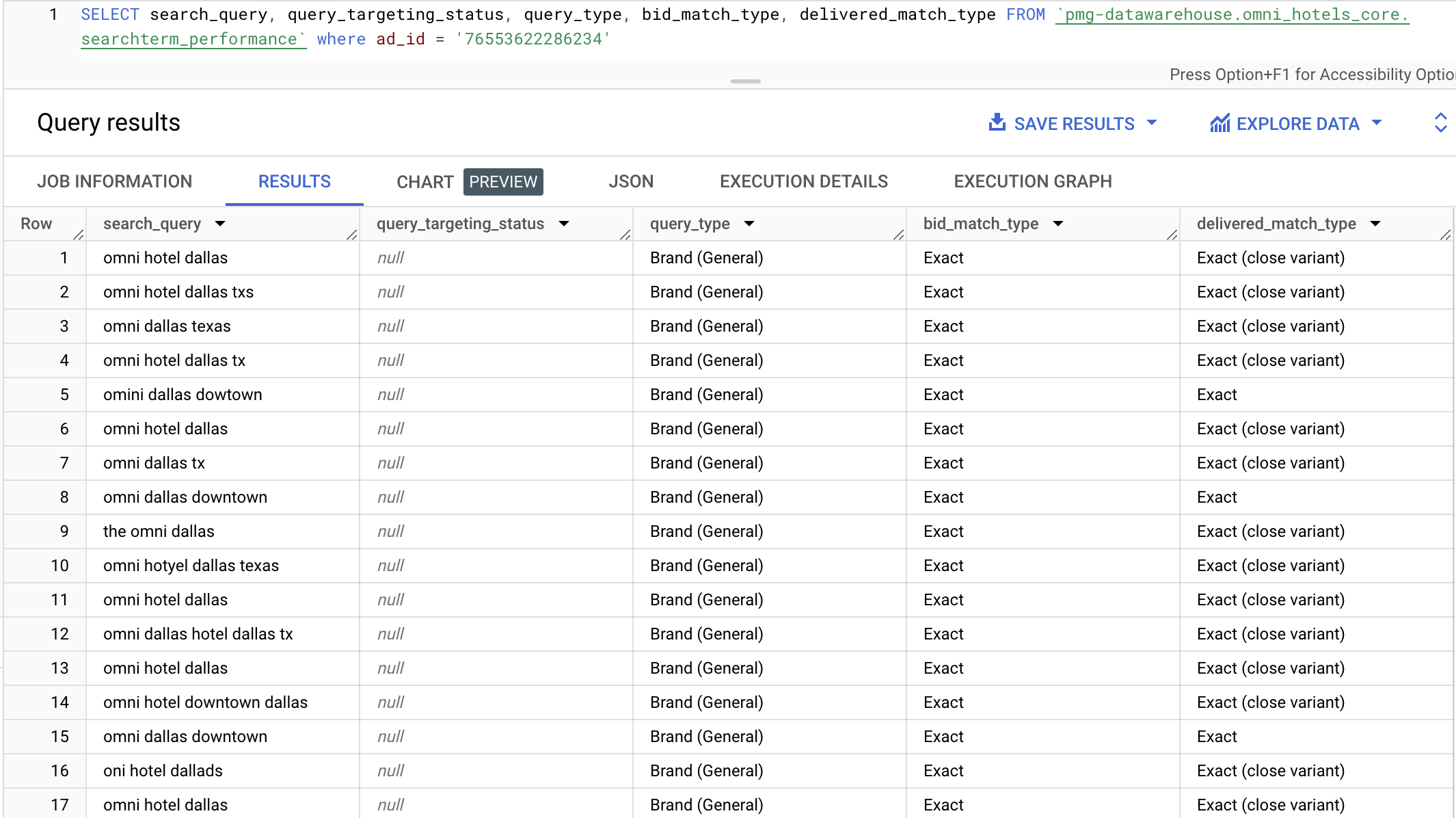Screen dimensions: 1456x818
Task: Click the query_type column resize handle
Action: [899, 235]
